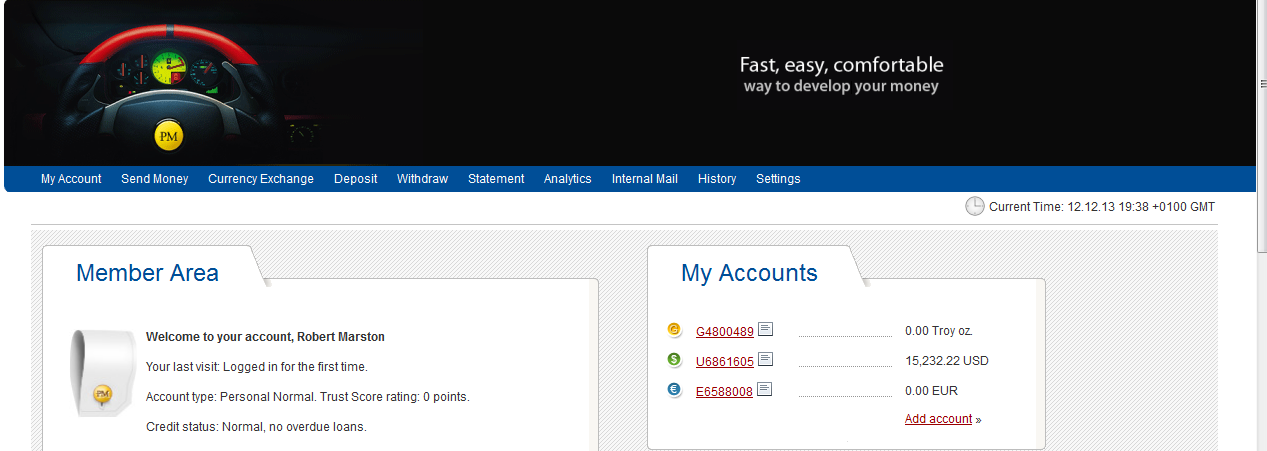
Task: Click the Credit status line
Action: (256, 427)
